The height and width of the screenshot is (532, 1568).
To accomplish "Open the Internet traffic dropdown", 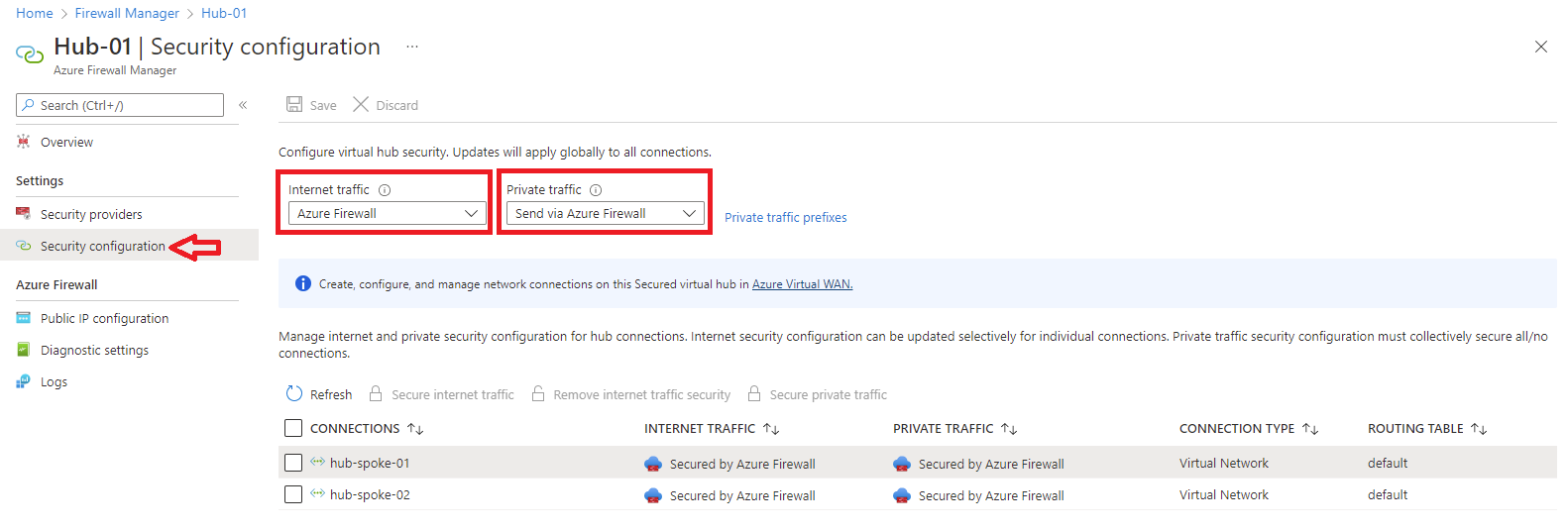I will click(387, 213).
